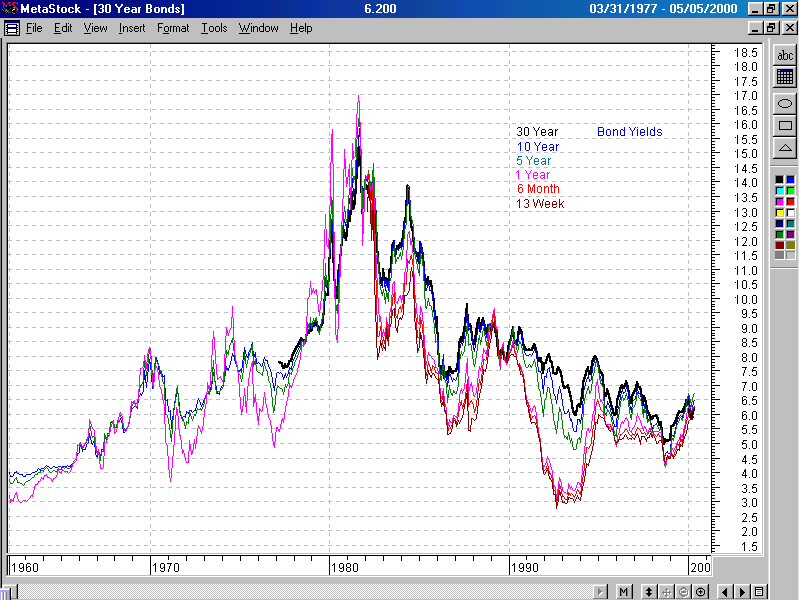Open the chart list icon at bottom right
800x600 pixels.
coord(759,592)
